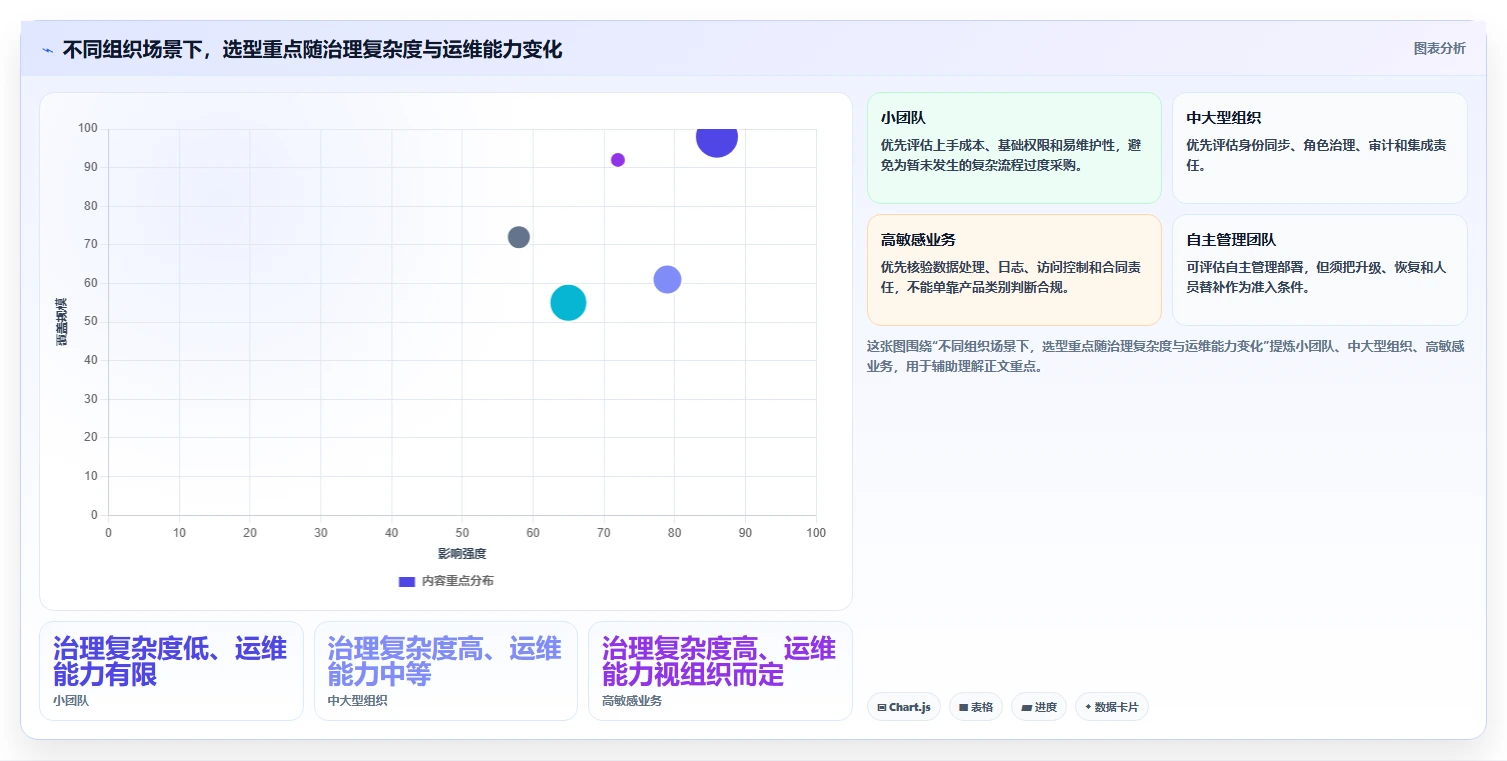The height and width of the screenshot is (761, 1507).
Task: Open the 高敏感业务 orange card
Action: [1014, 270]
